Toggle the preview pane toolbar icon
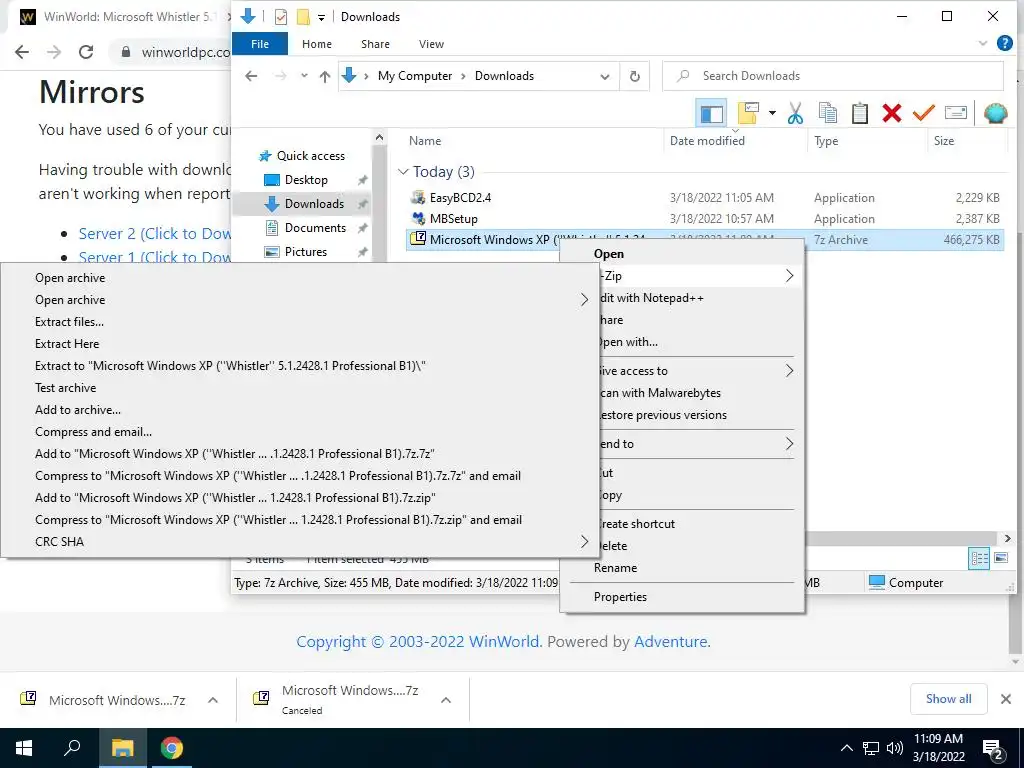Screen dimensions: 1024x768 (711, 114)
